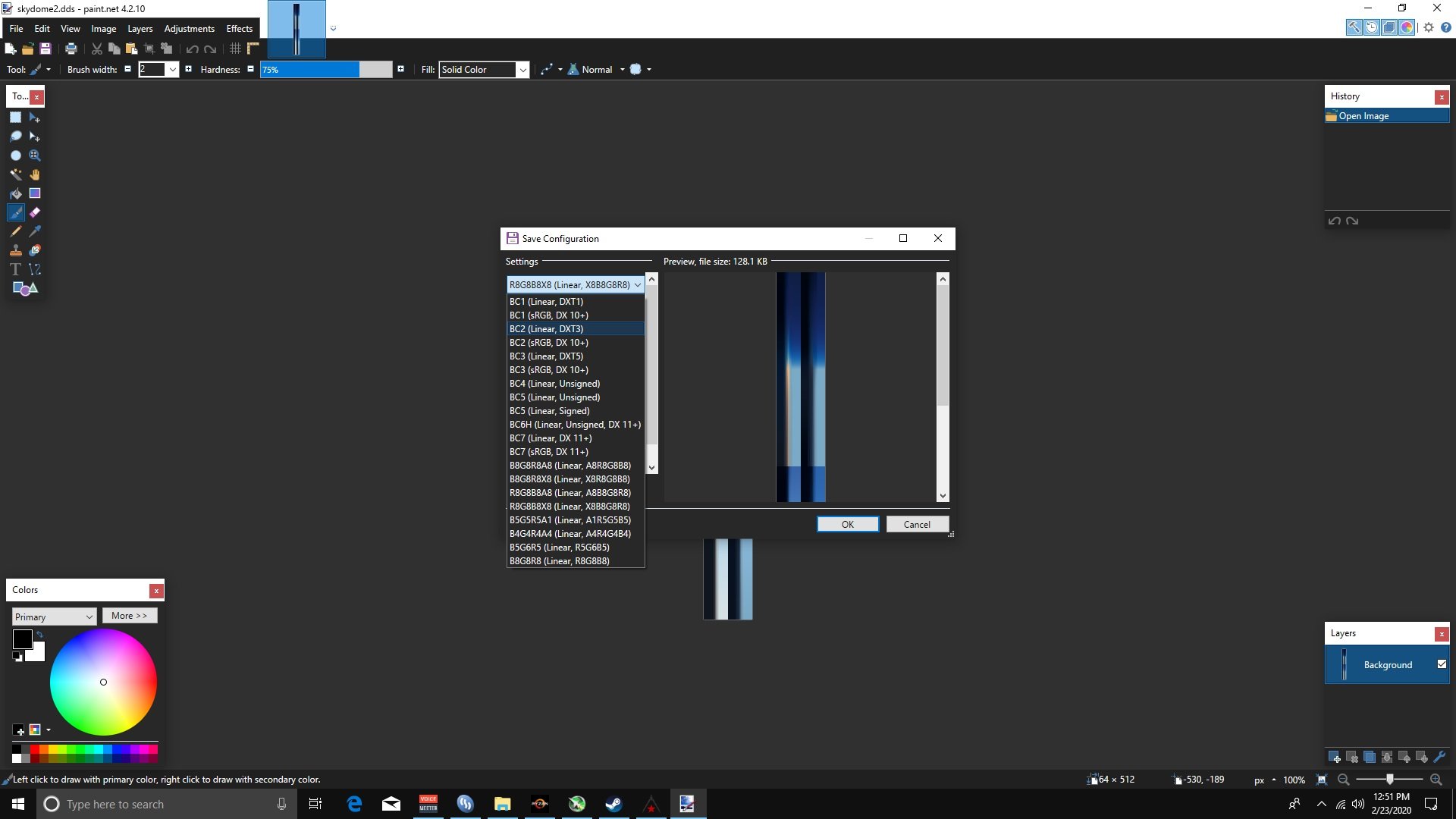1456x819 pixels.
Task: Click the More >> button in Colors
Action: [130, 616]
